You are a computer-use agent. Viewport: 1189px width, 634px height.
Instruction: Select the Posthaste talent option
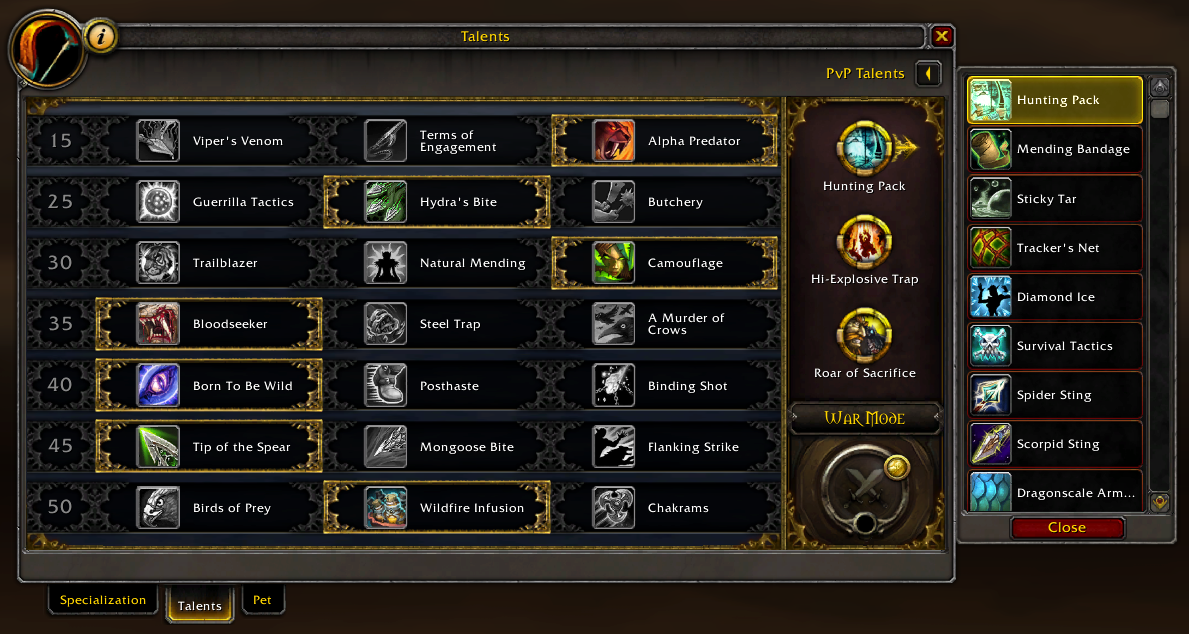pos(436,385)
